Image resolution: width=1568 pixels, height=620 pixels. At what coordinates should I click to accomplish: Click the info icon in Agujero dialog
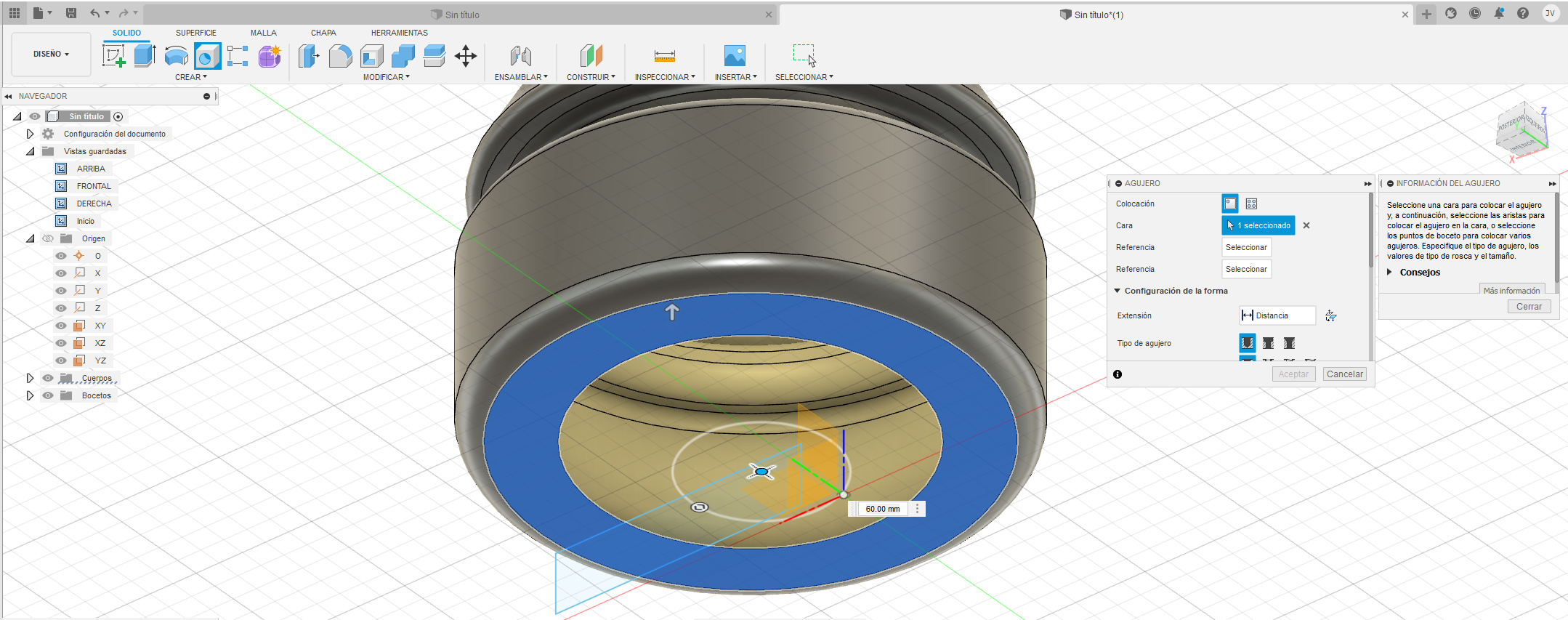pyautogui.click(x=1118, y=374)
